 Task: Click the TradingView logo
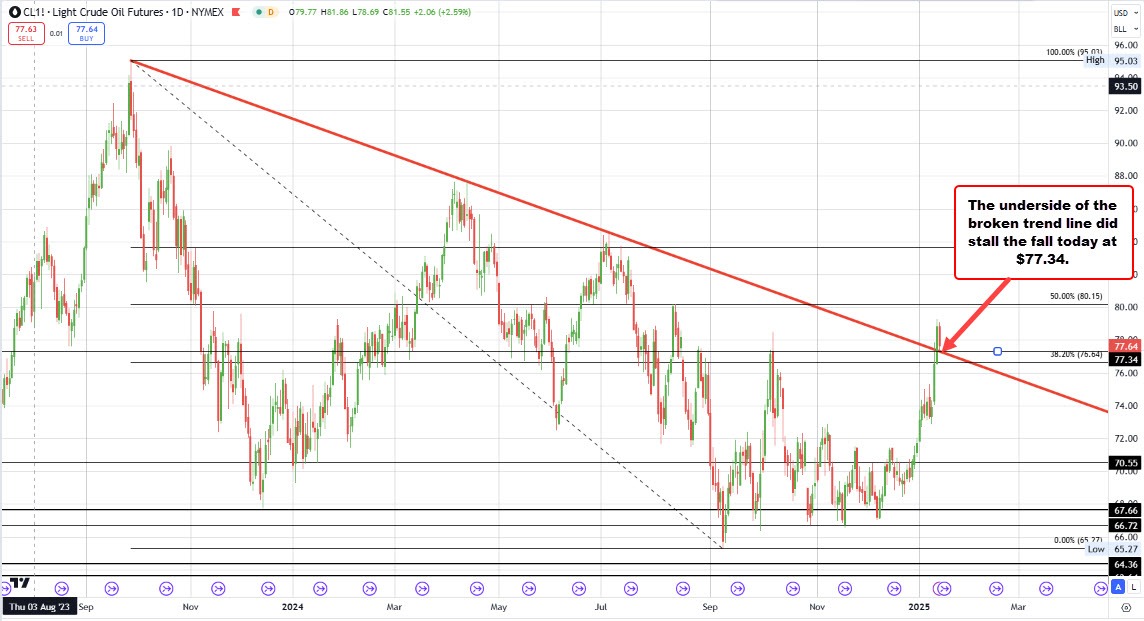[19, 583]
